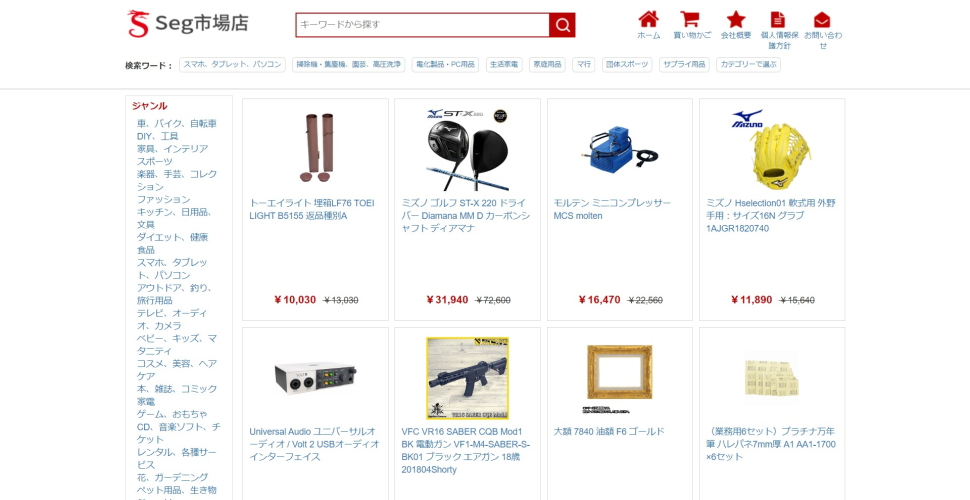View the Mizuno ST-X 220 driver image
Screen dimensions: 970x500
point(467,149)
